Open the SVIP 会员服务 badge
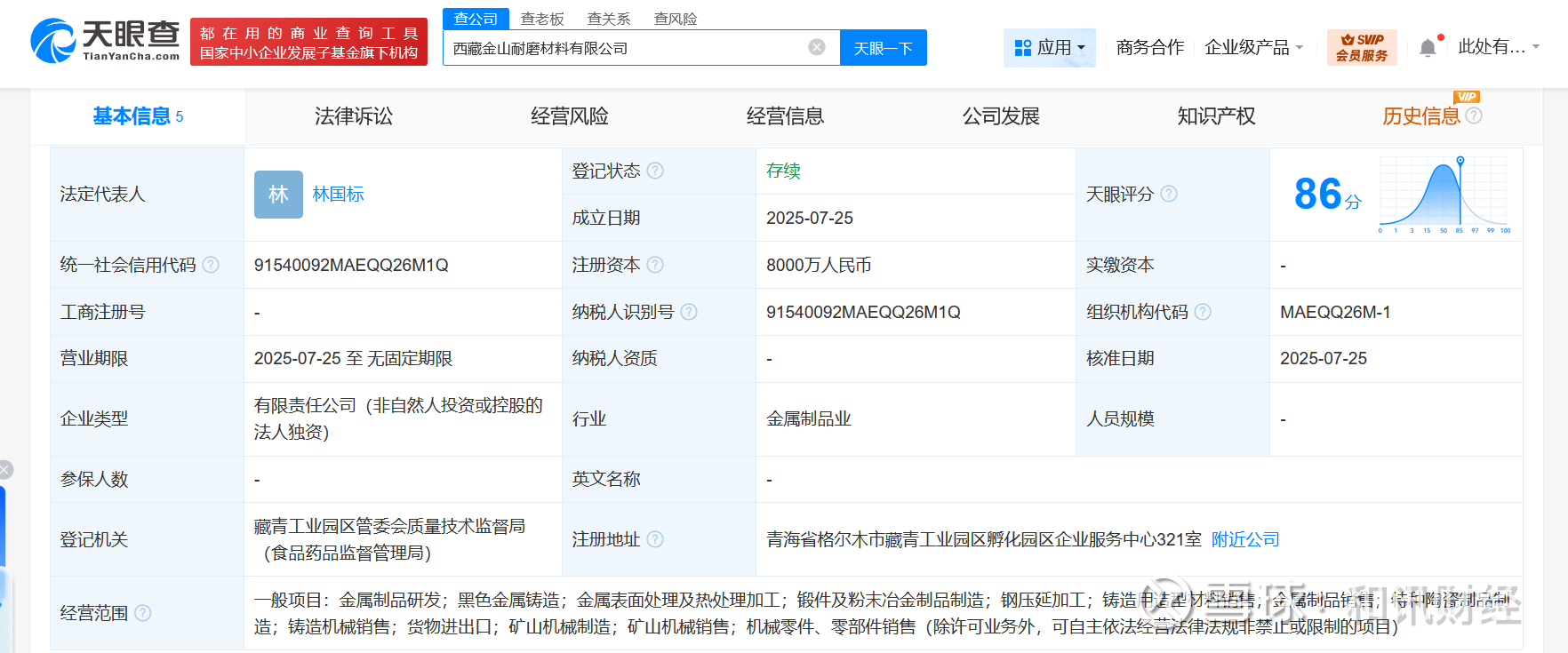 click(1362, 47)
